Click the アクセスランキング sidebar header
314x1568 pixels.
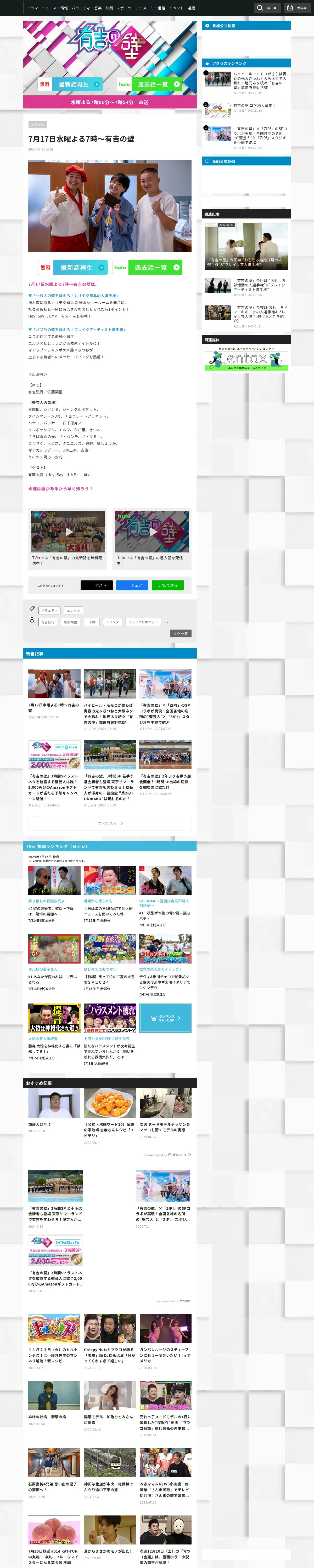pos(246,63)
